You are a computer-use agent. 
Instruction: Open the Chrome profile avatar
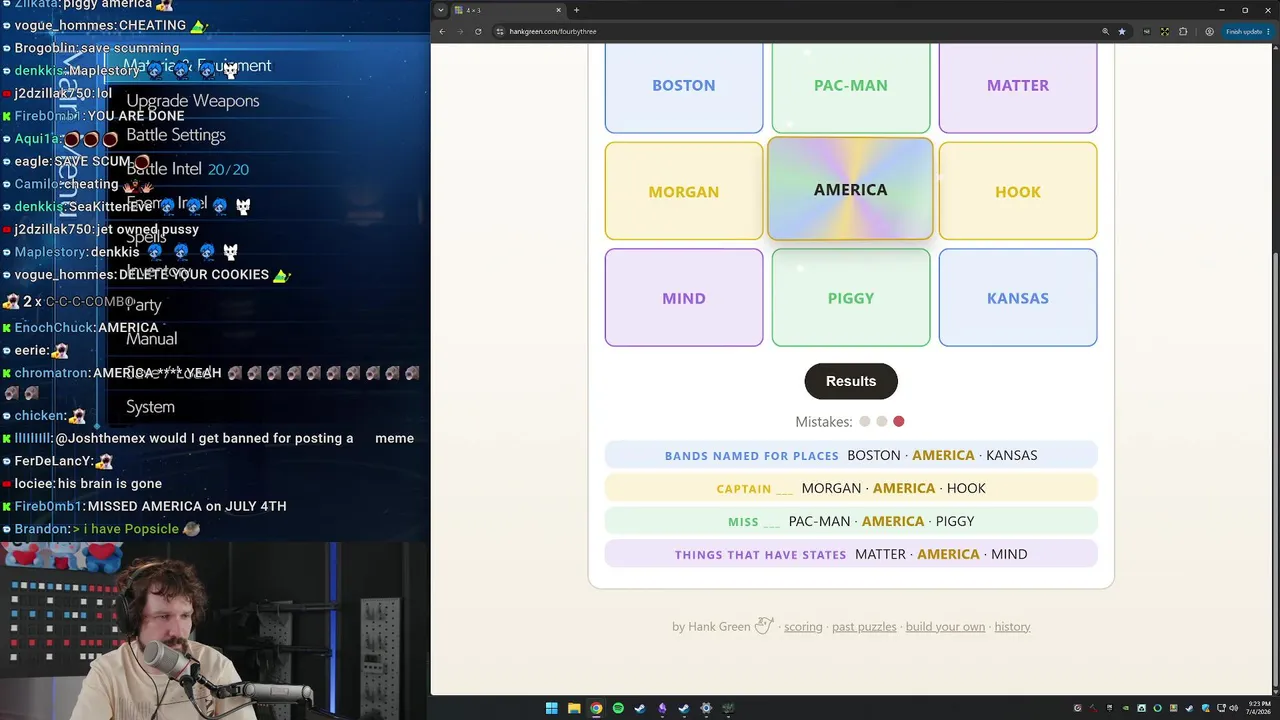point(1209,31)
